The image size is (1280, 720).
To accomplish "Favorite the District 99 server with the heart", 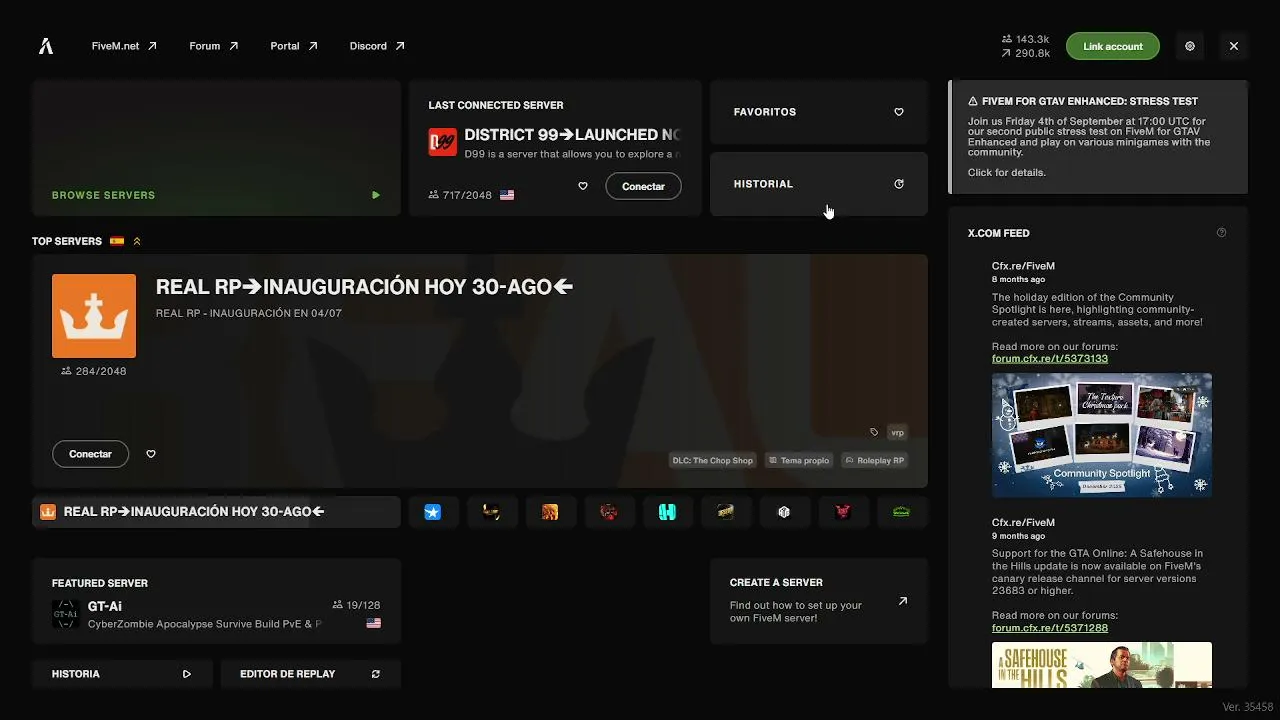I will [x=583, y=186].
